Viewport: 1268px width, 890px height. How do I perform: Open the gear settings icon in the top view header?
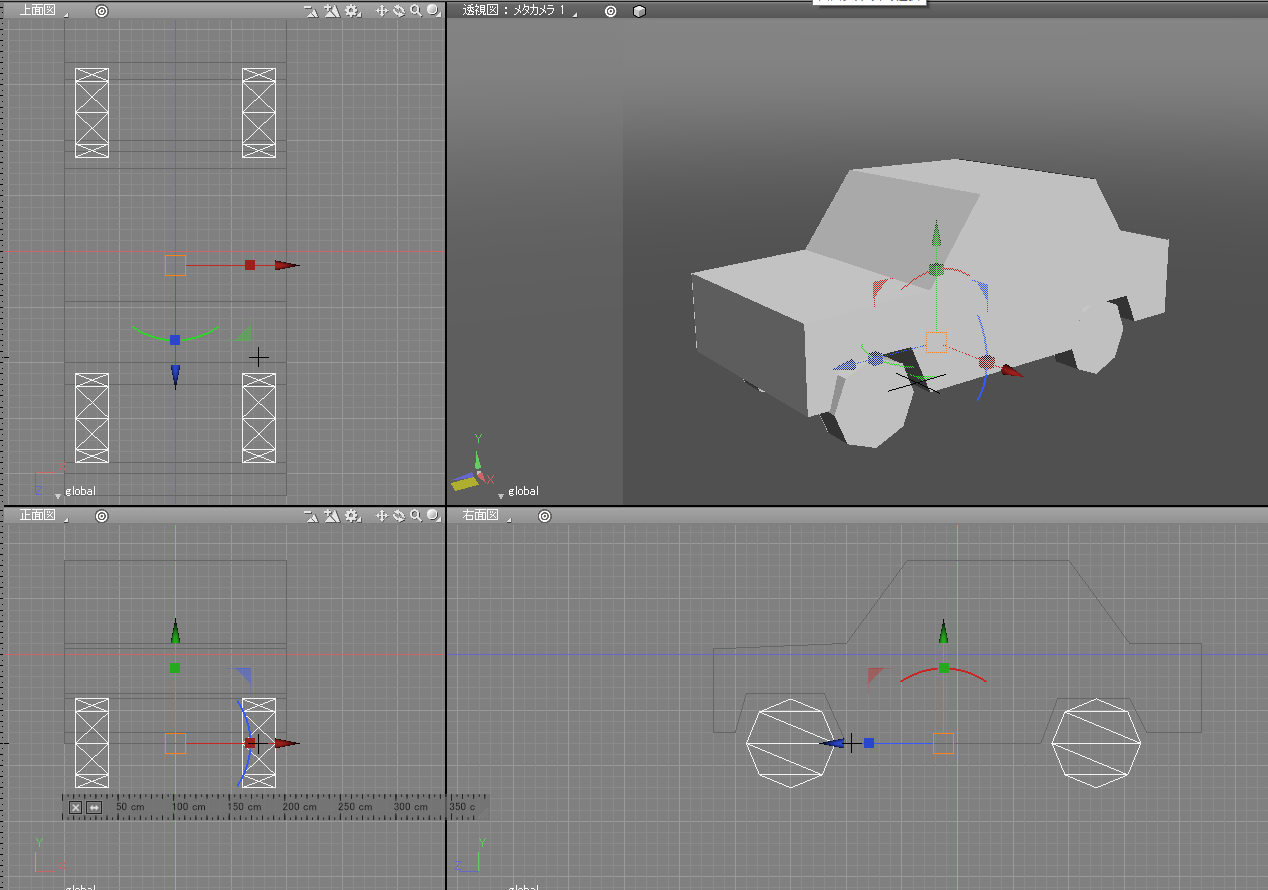click(352, 11)
